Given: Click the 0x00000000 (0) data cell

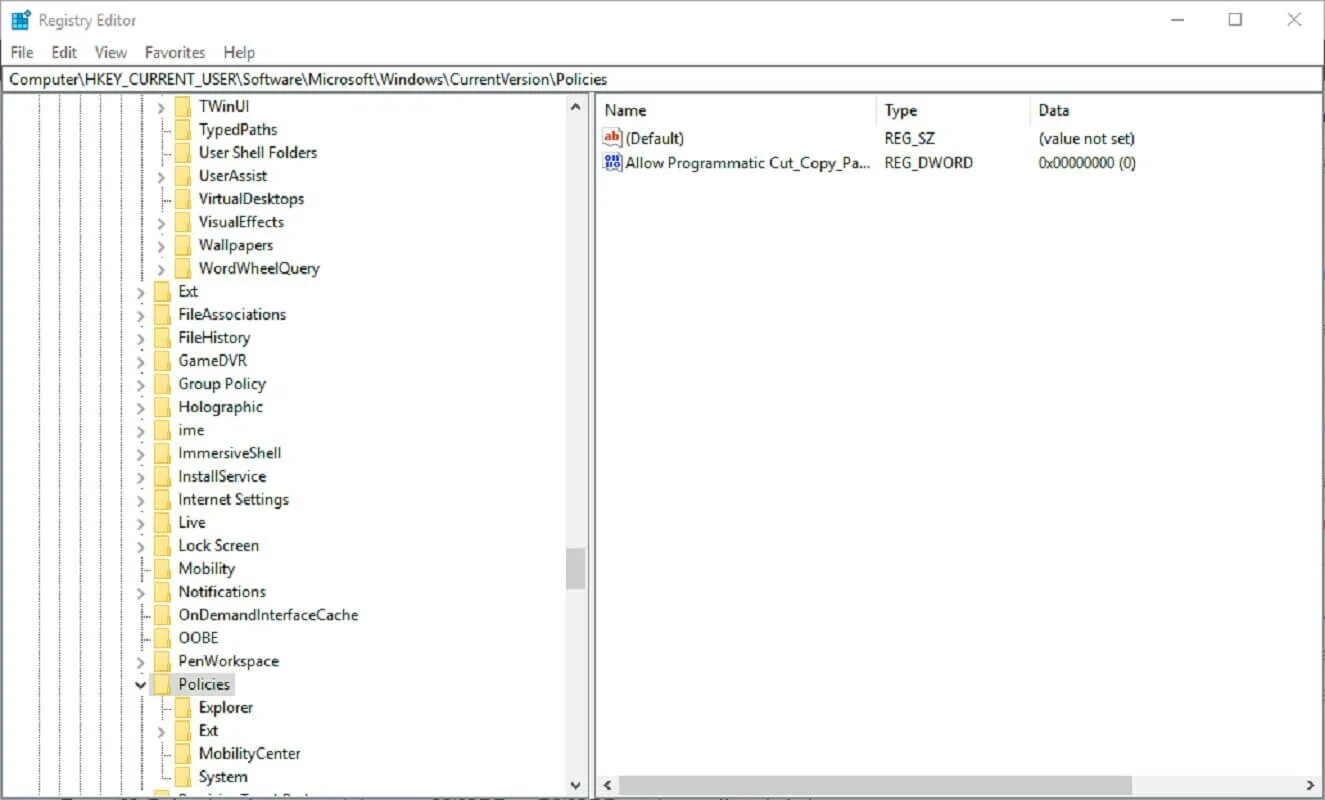Looking at the screenshot, I should point(1087,162).
